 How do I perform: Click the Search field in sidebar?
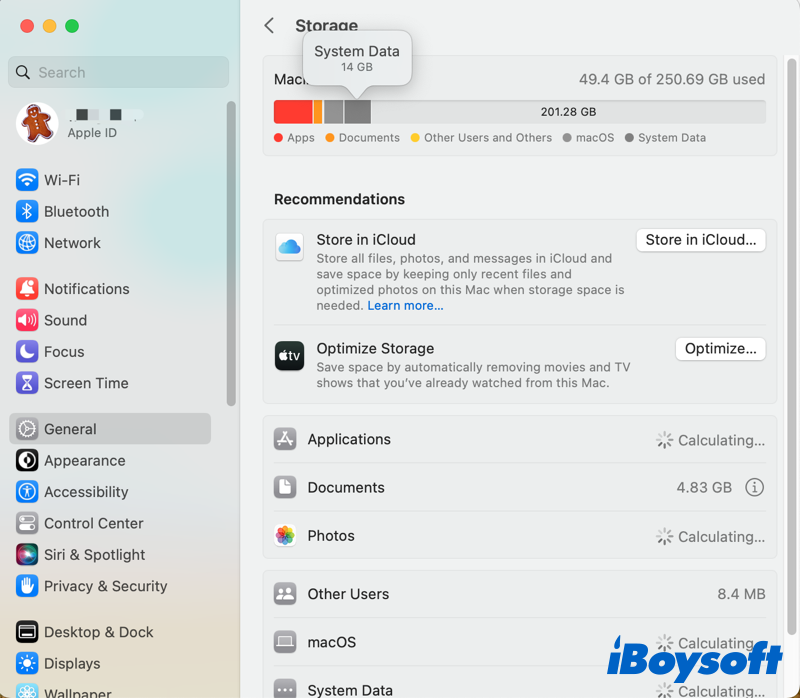[x=120, y=72]
